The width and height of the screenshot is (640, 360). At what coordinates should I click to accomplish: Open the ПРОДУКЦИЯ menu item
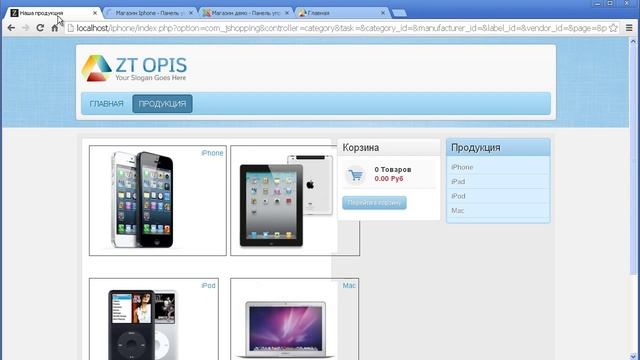click(x=162, y=104)
